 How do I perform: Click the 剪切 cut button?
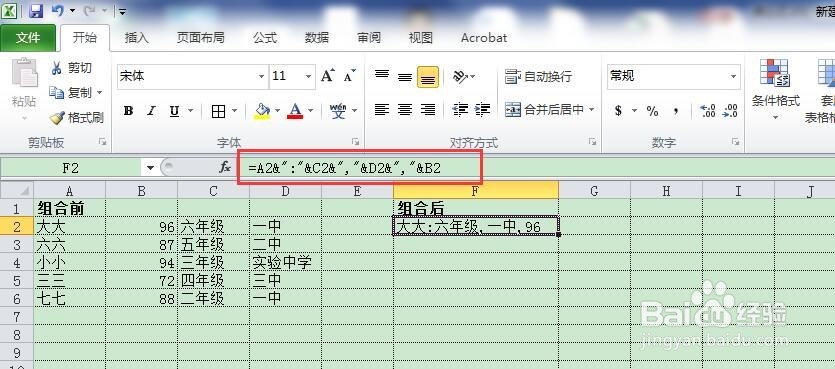point(71,68)
